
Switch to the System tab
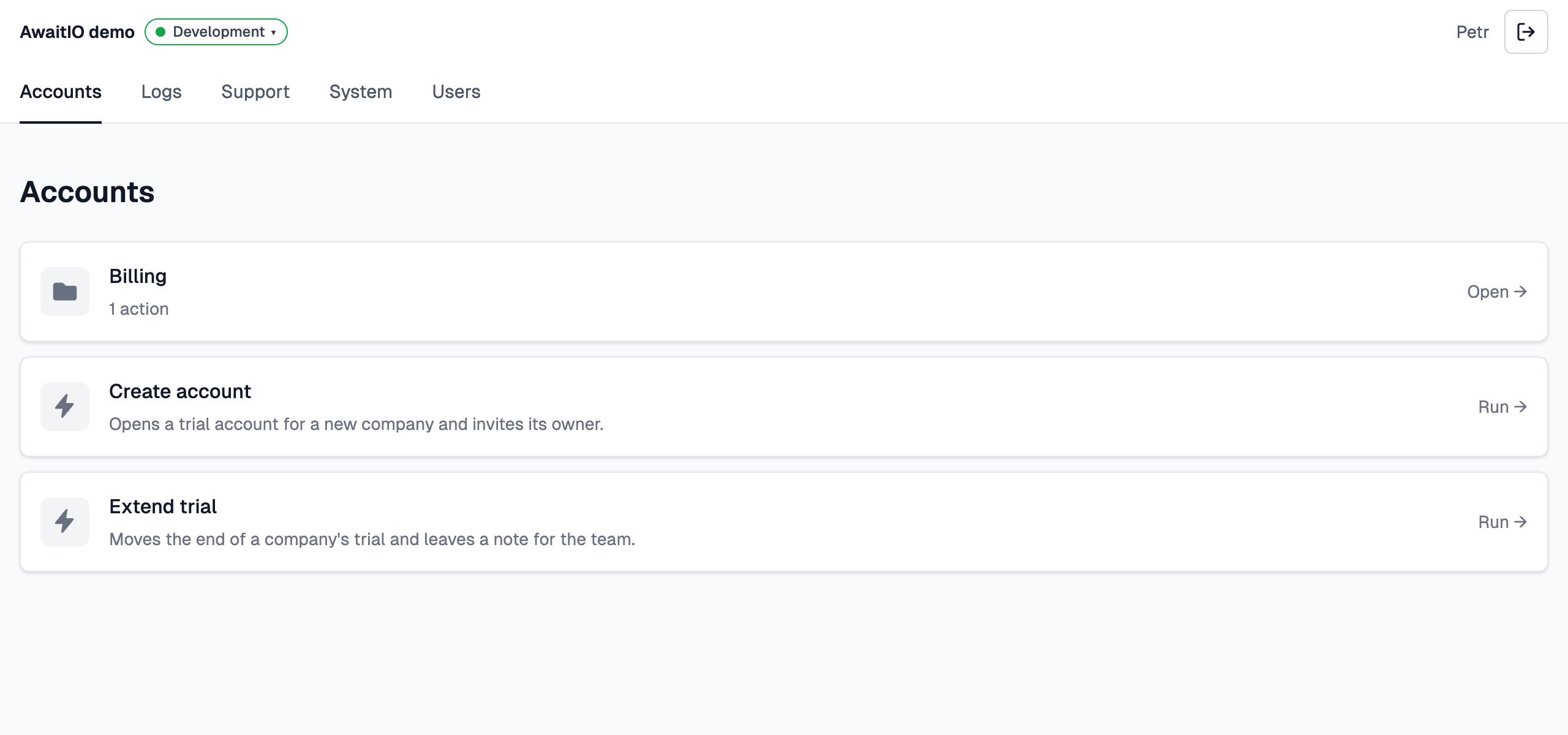[x=361, y=92]
